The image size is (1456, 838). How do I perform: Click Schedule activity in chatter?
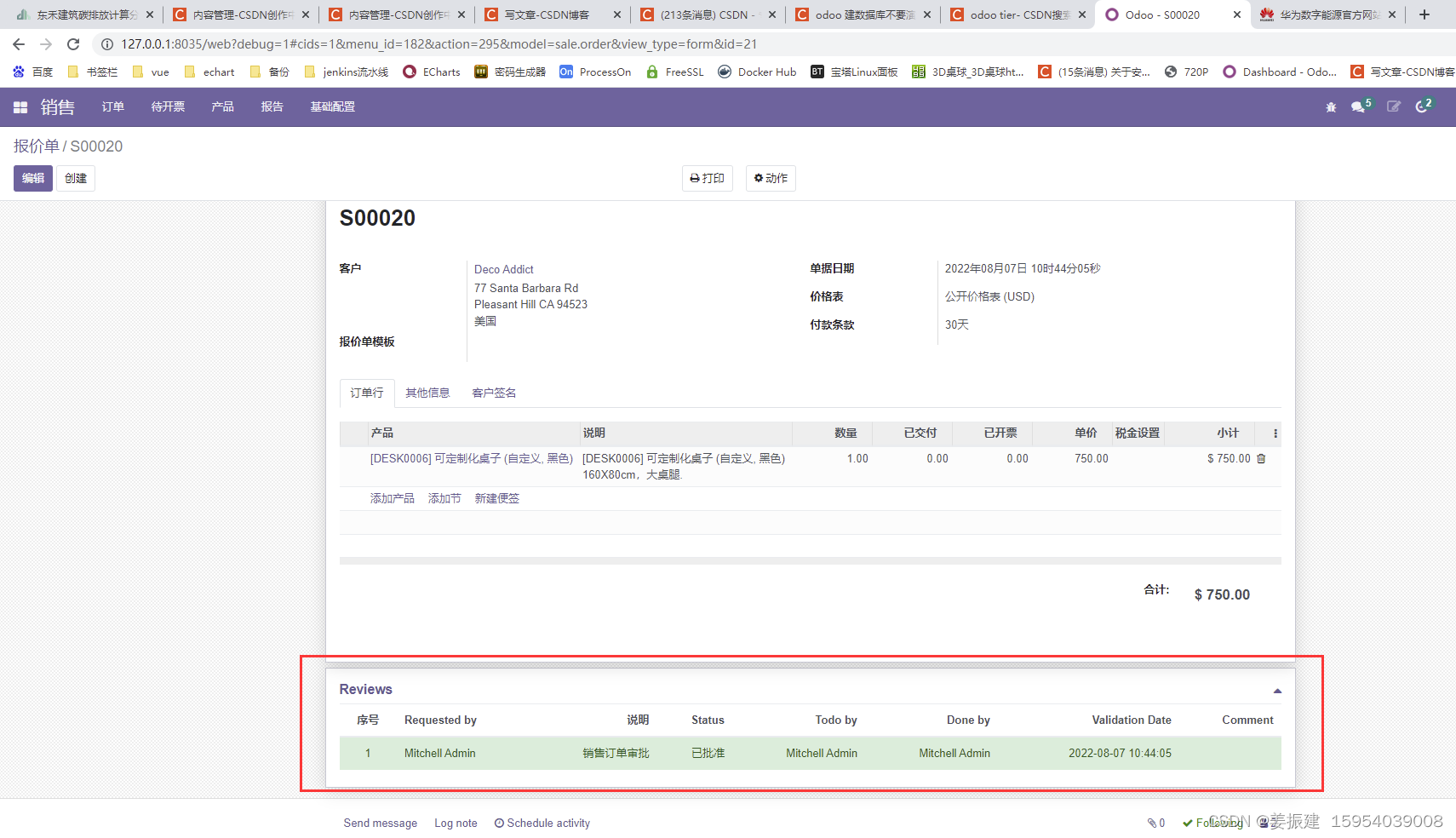pyautogui.click(x=542, y=823)
